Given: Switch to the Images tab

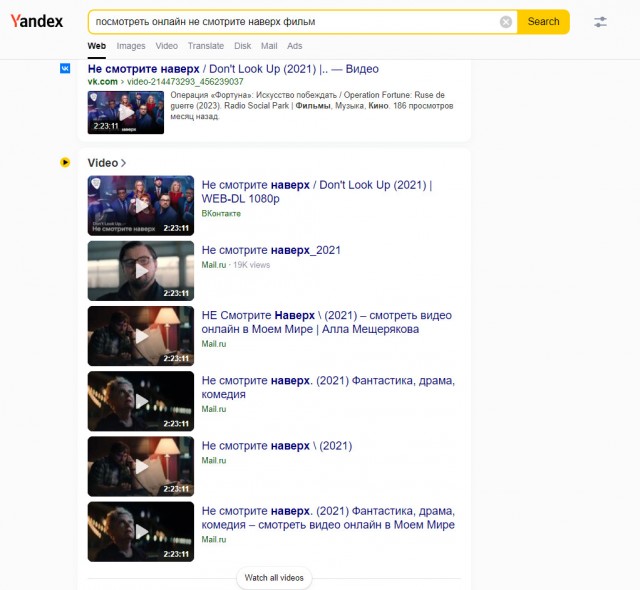Looking at the screenshot, I should pos(131,46).
